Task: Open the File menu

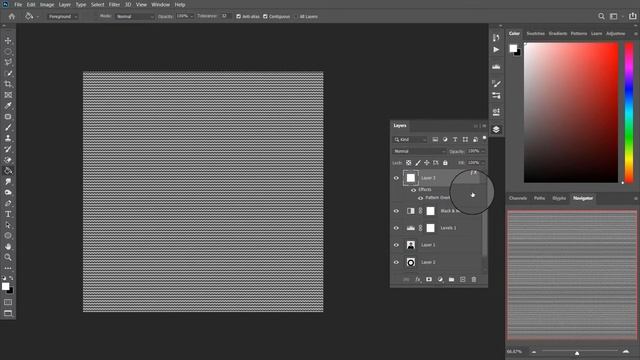Action: tap(18, 4)
